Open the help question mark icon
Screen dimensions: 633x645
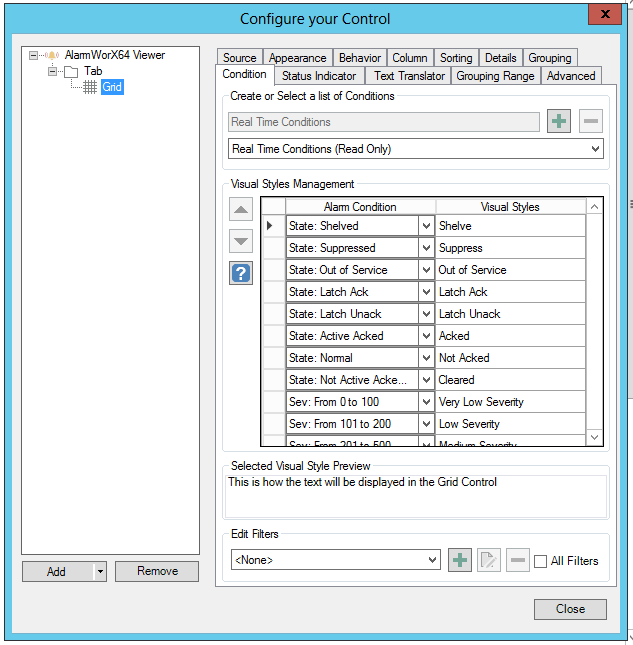pos(241,273)
